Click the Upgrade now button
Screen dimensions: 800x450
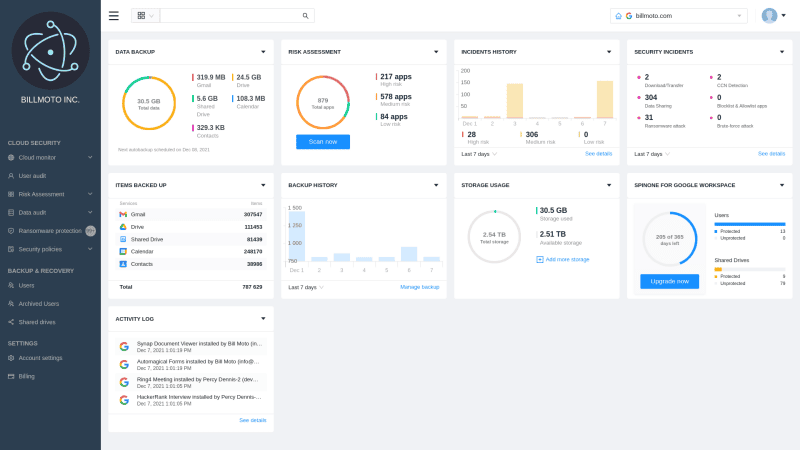[669, 281]
